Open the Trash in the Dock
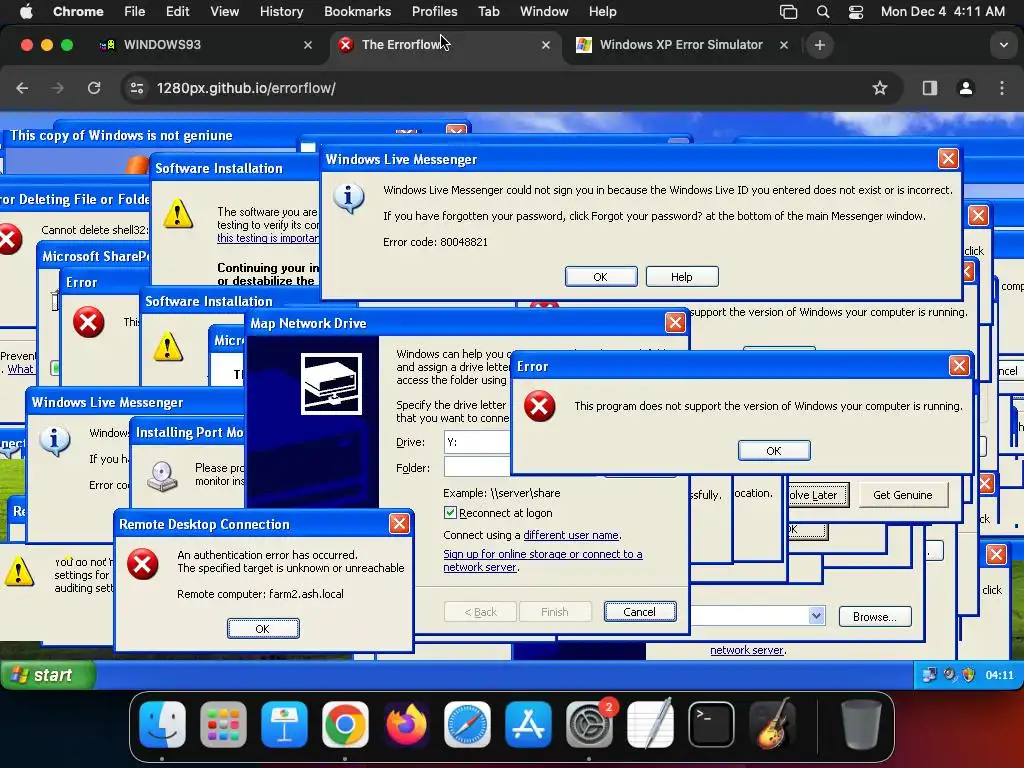This screenshot has width=1024, height=768. 861,724
